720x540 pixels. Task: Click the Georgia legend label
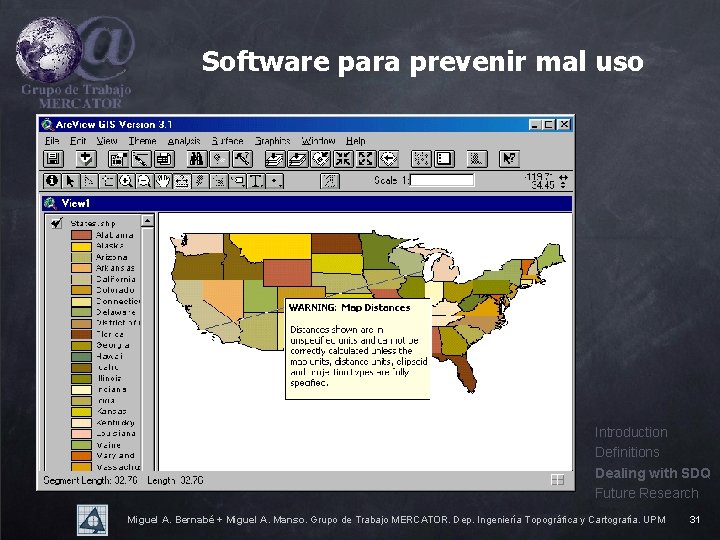(112, 345)
